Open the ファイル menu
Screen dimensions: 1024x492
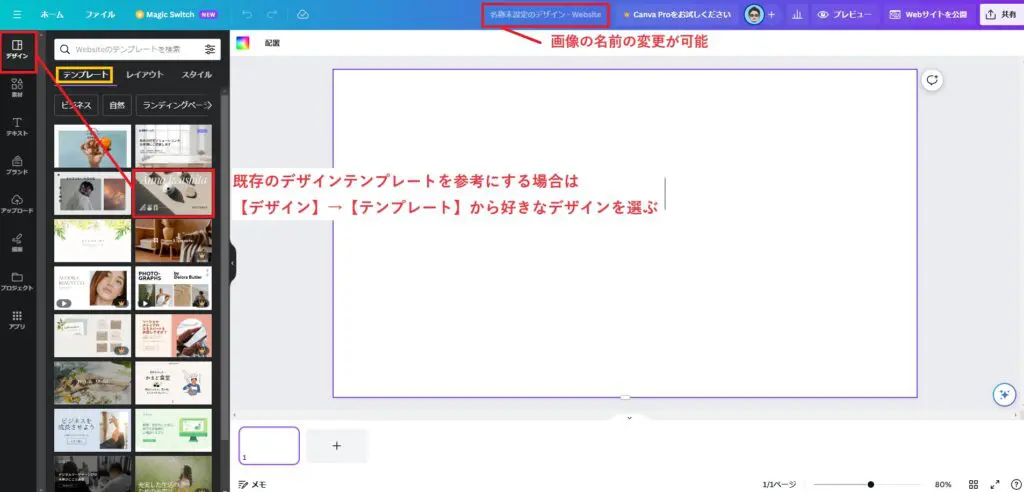pos(100,14)
